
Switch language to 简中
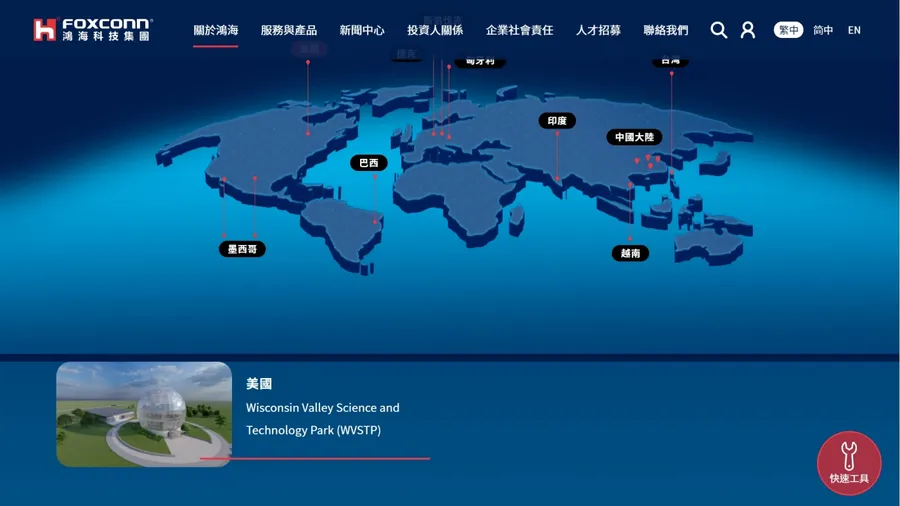coord(823,30)
